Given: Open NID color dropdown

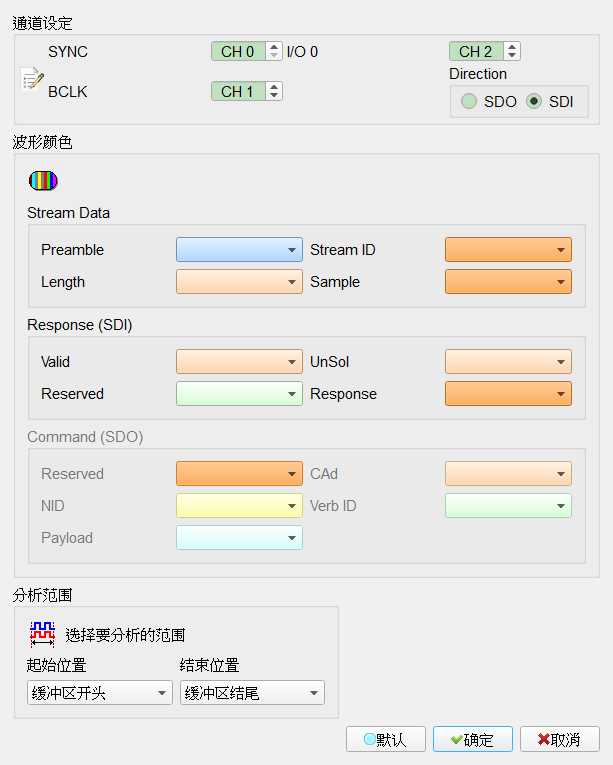Looking at the screenshot, I should click(x=239, y=506).
